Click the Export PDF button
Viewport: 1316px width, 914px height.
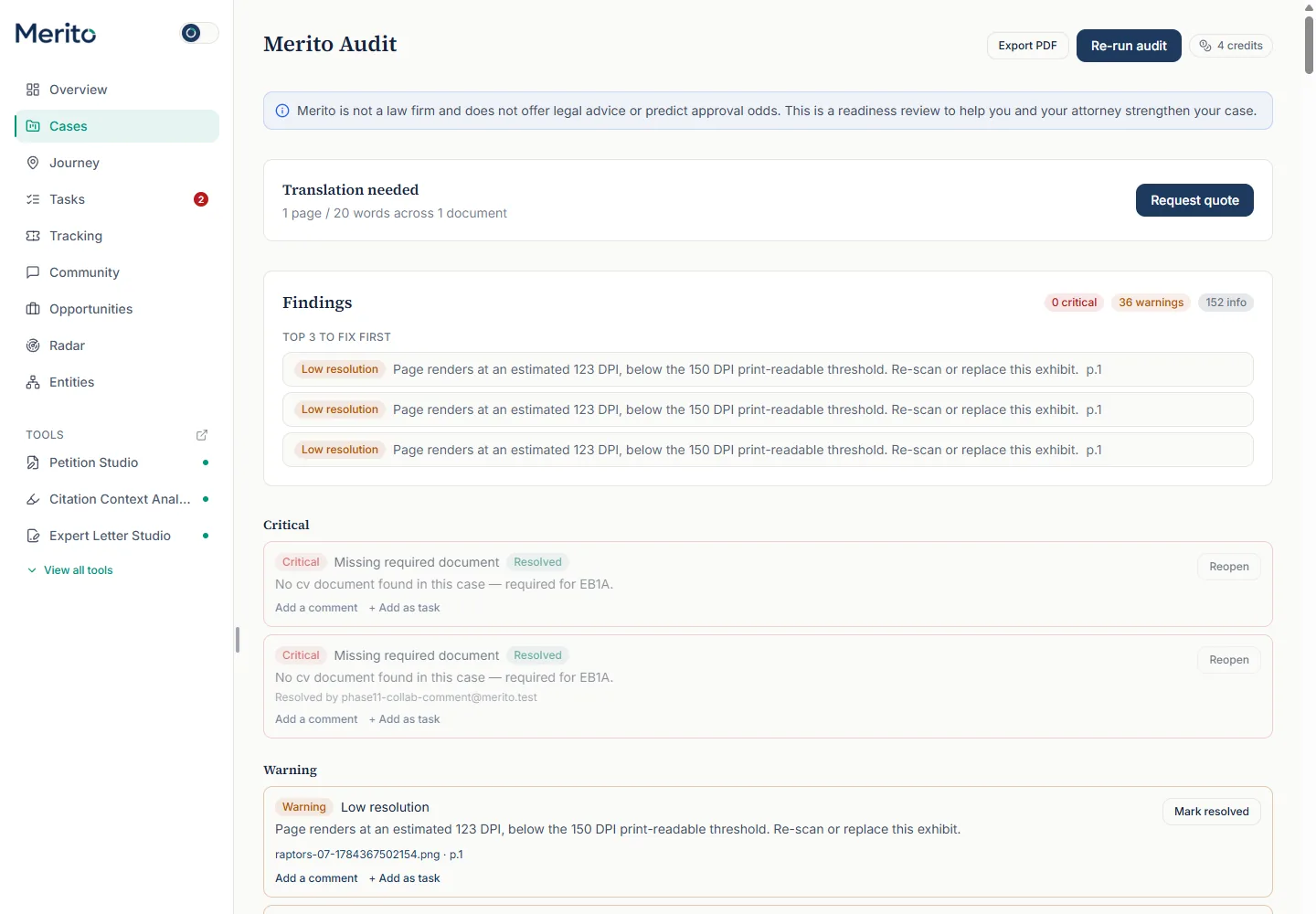1027,46
